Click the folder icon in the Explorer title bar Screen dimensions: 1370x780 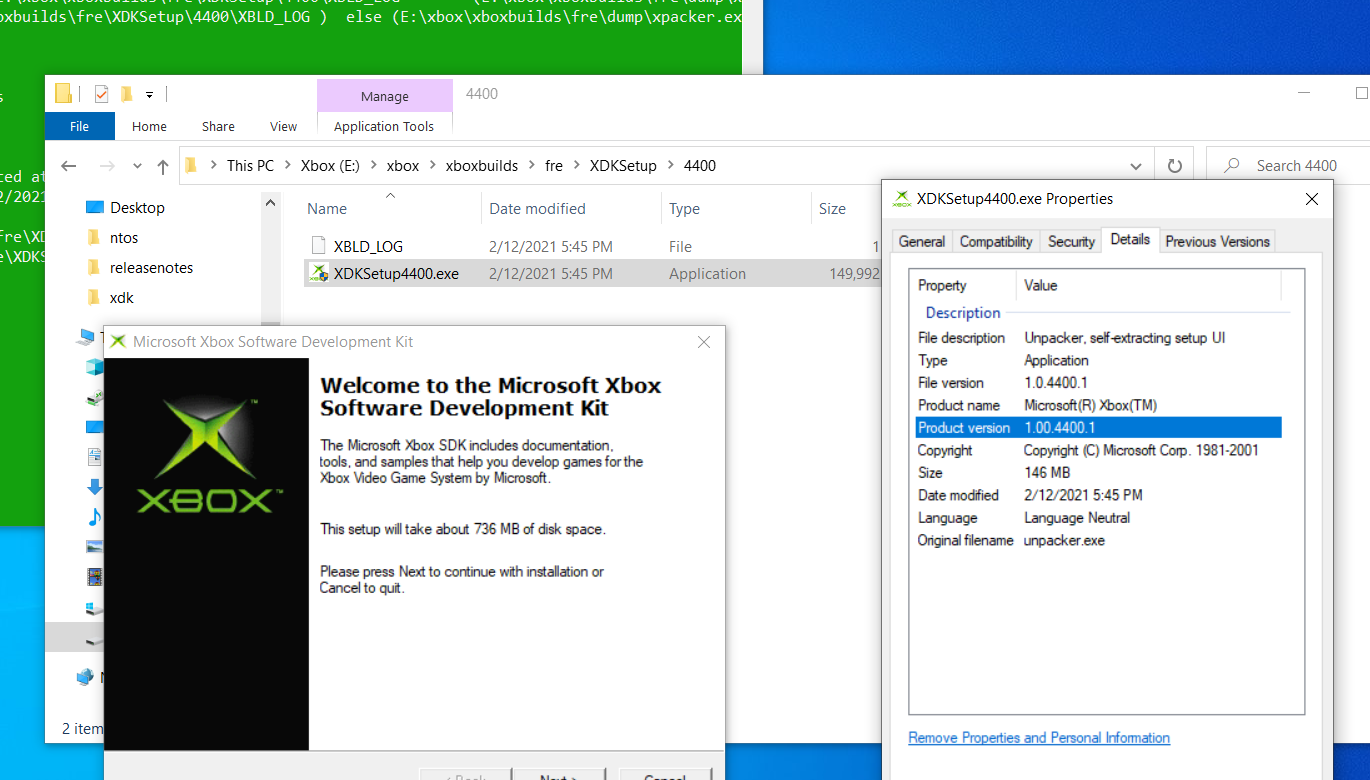(x=63, y=94)
